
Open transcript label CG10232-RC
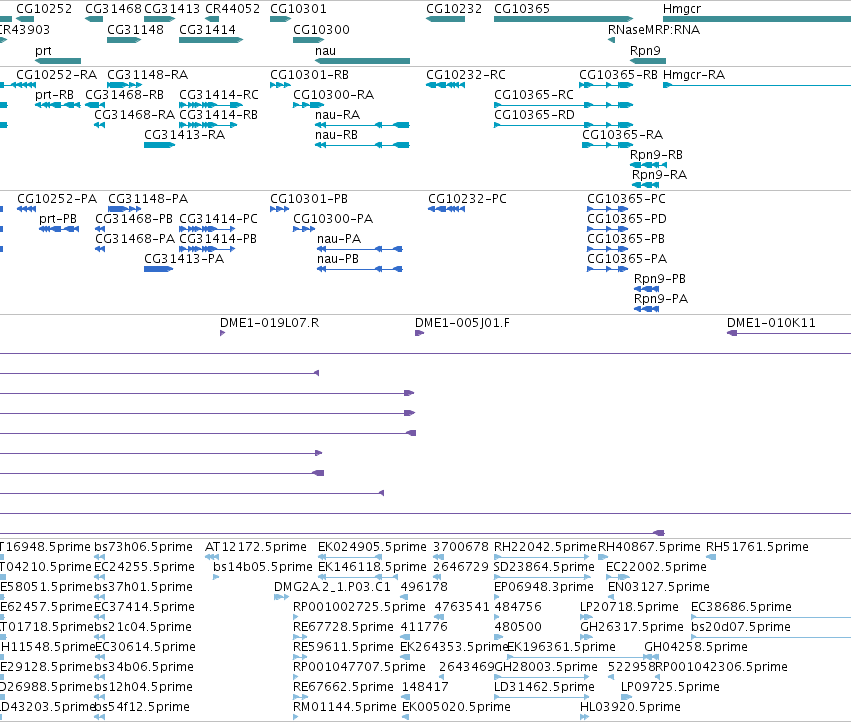point(466,75)
